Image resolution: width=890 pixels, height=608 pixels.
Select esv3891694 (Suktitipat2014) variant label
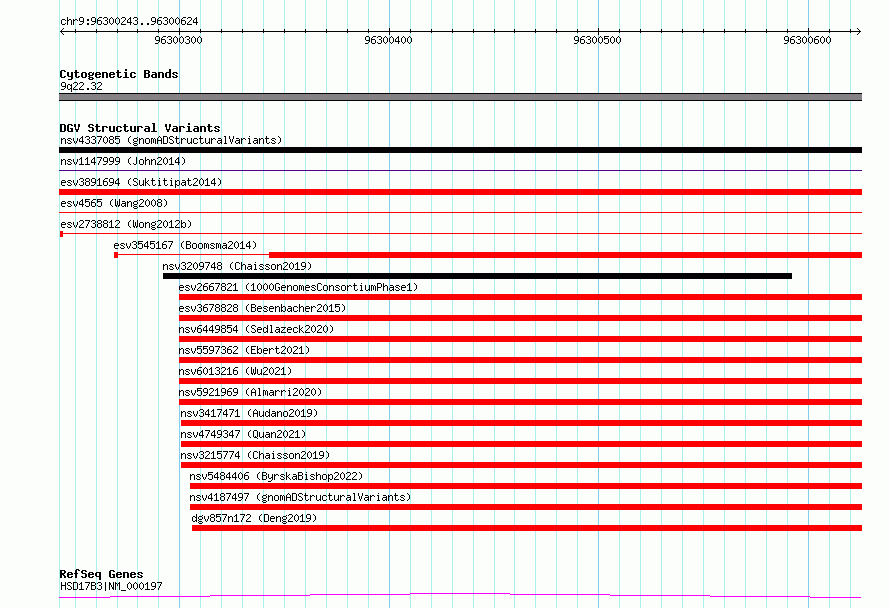pyautogui.click(x=141, y=182)
